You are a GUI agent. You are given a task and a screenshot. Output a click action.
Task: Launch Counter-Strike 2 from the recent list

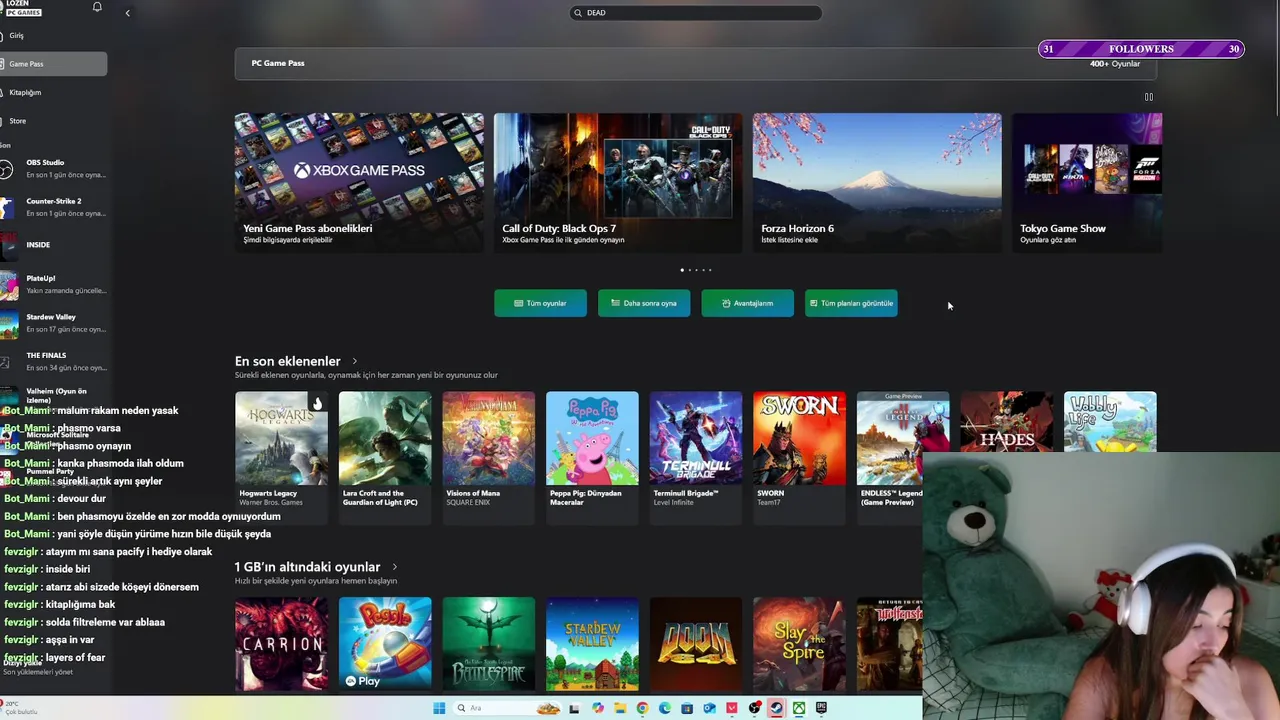click(54, 207)
